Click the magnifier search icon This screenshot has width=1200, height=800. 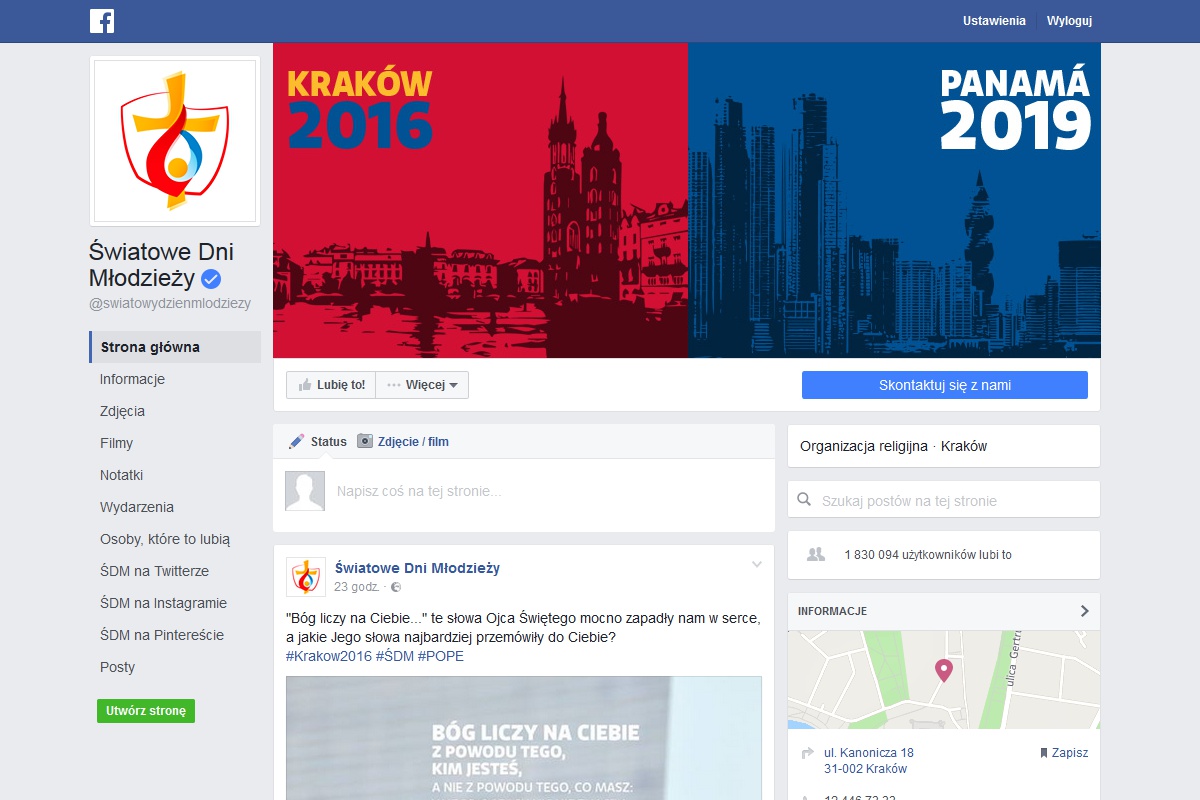(x=805, y=500)
